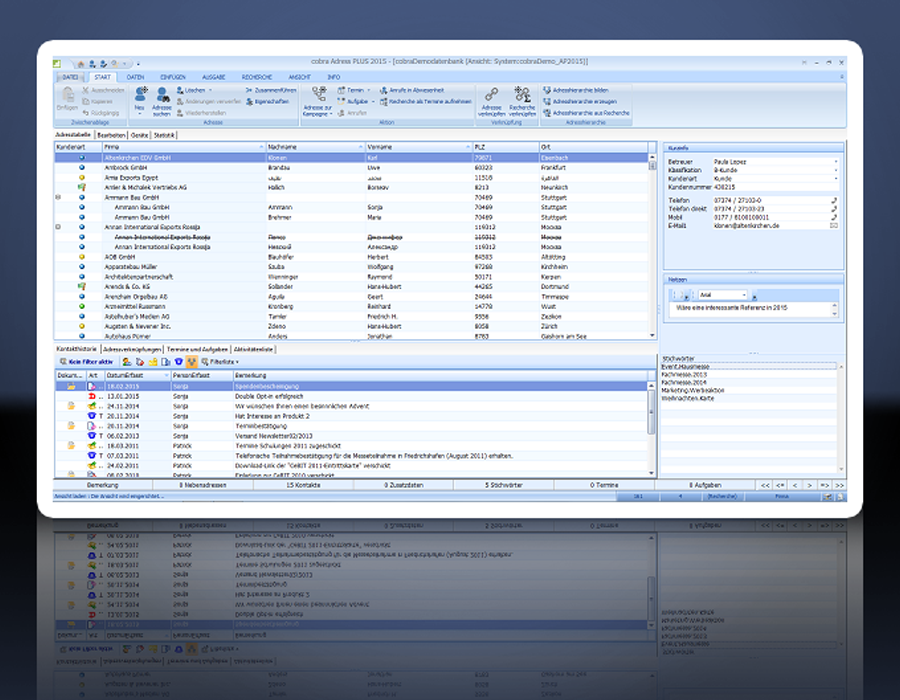Select the Fachmesse.2013 keyword entry
This screenshot has height=700, width=900.
click(x=683, y=375)
